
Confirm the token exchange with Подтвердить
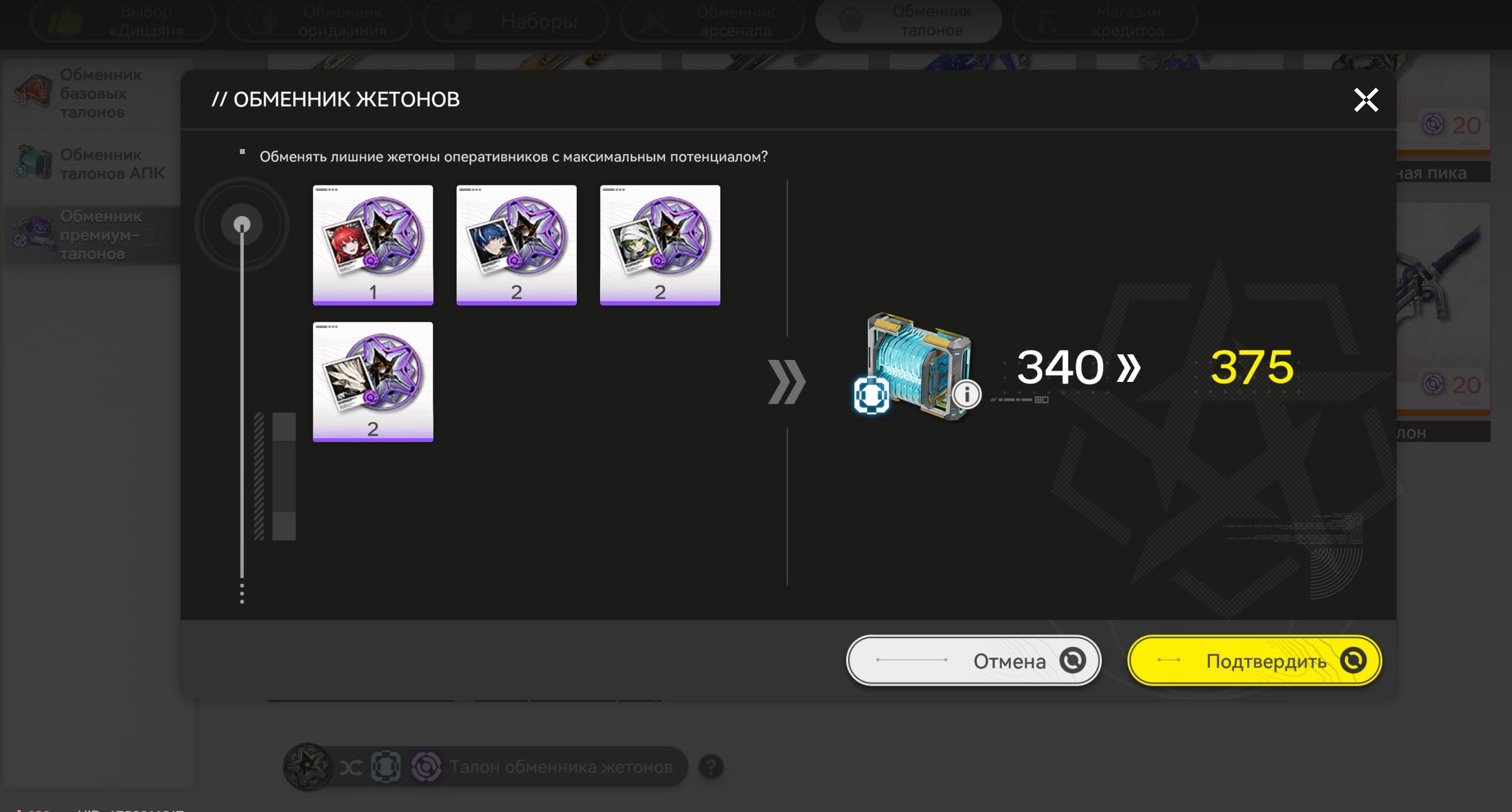pyautogui.click(x=1255, y=660)
